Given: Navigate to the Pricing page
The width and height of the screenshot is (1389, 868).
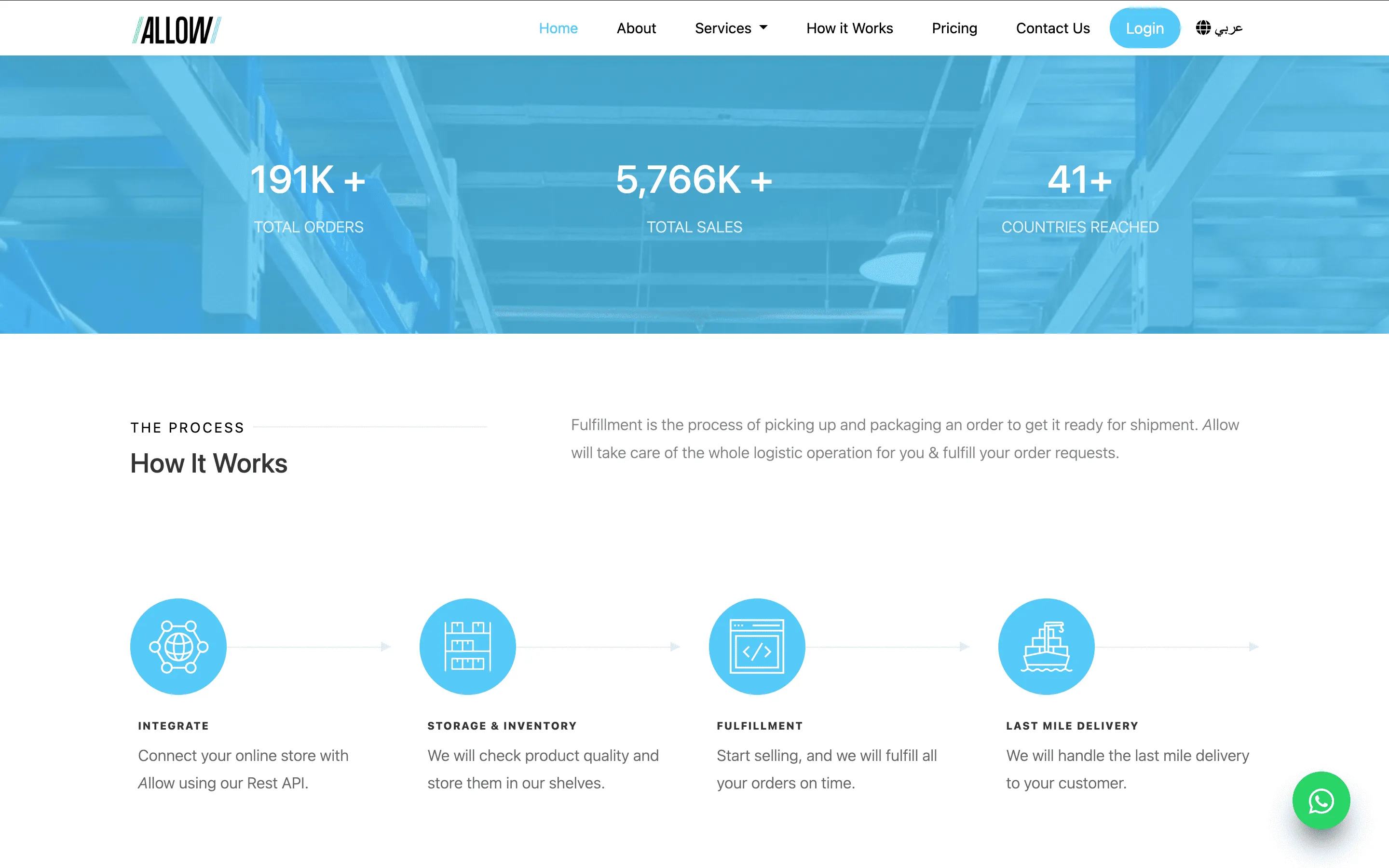Looking at the screenshot, I should pos(954,28).
